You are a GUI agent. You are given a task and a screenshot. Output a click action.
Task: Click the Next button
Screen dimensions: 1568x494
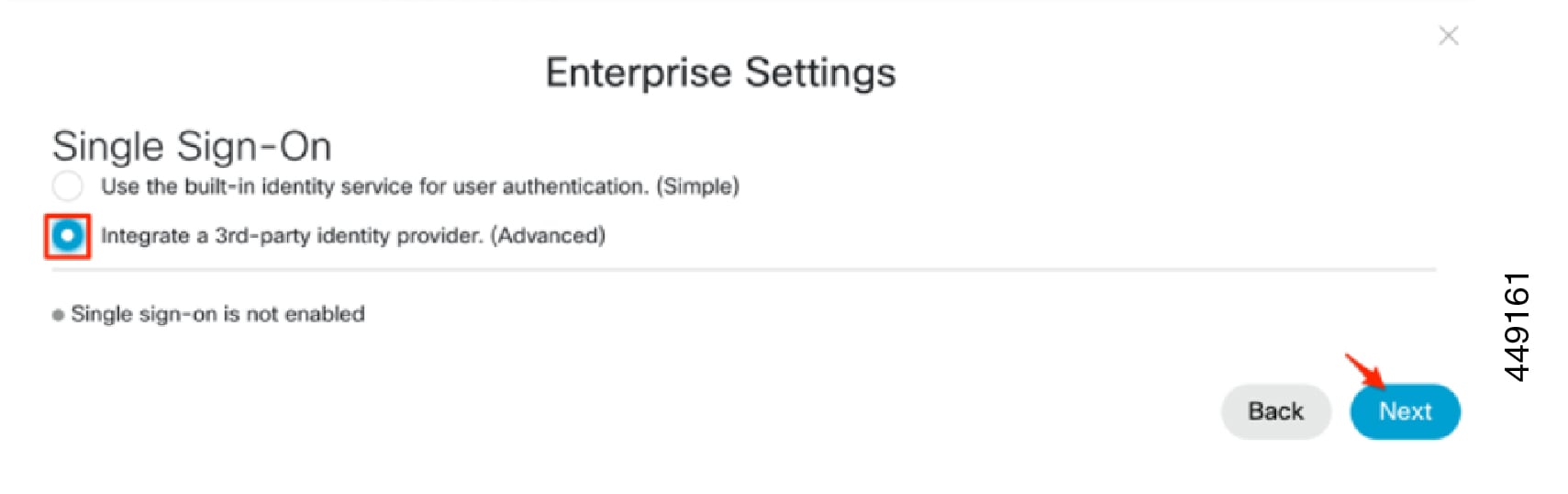tap(1404, 411)
